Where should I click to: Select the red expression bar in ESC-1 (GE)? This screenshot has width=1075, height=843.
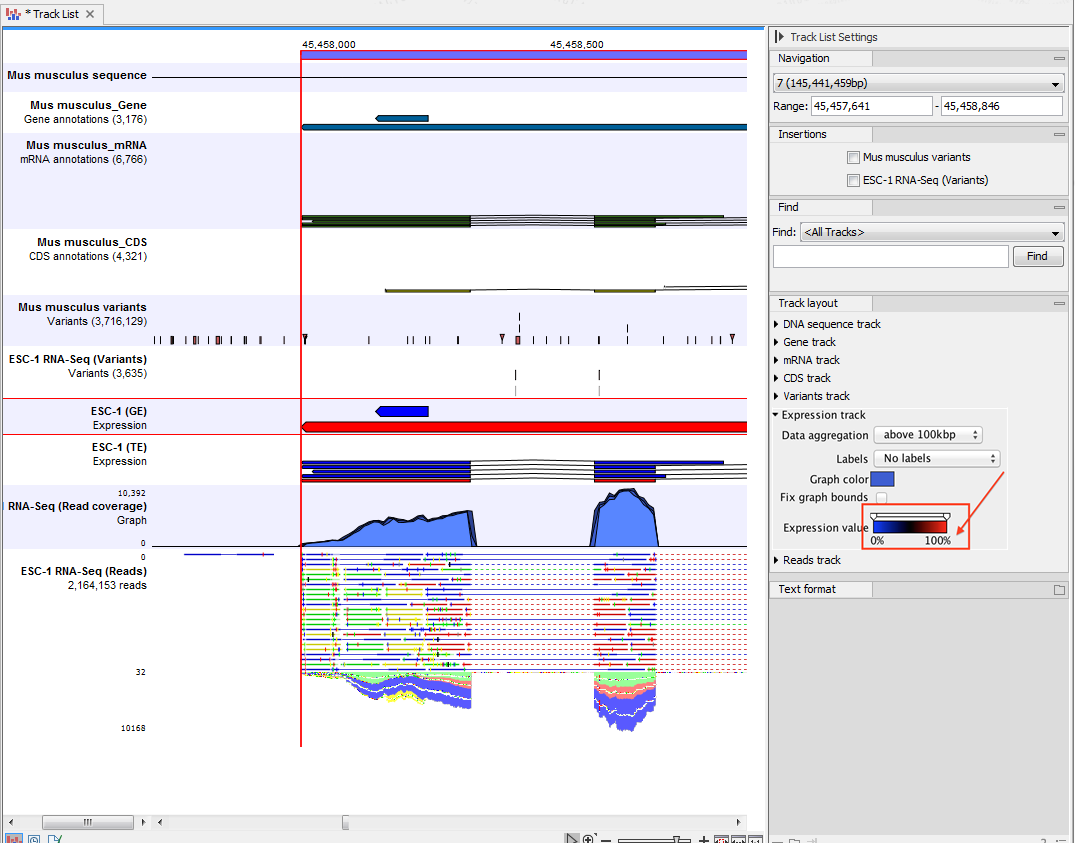tap(524, 427)
